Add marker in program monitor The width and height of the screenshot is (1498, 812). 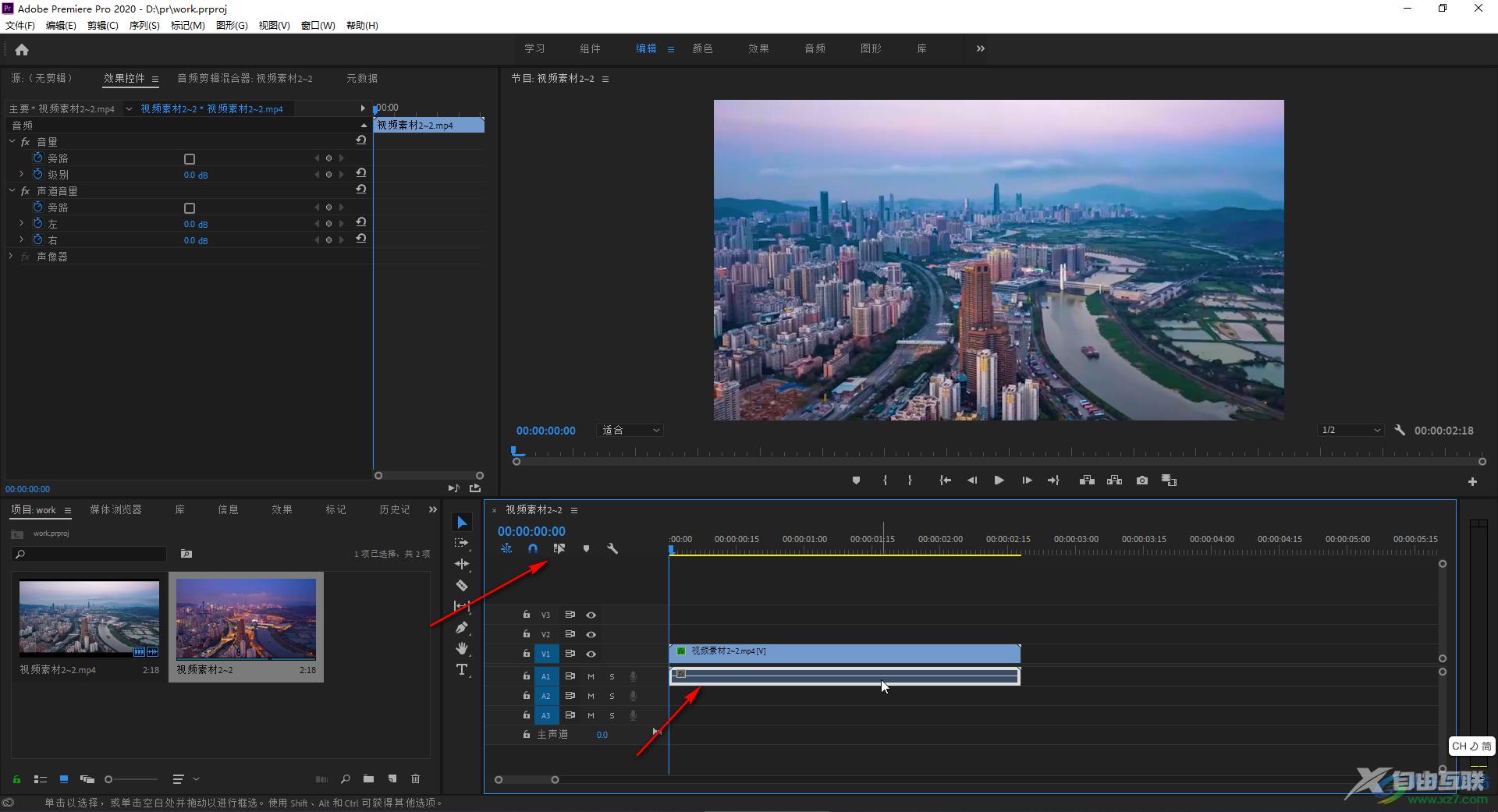(x=856, y=480)
